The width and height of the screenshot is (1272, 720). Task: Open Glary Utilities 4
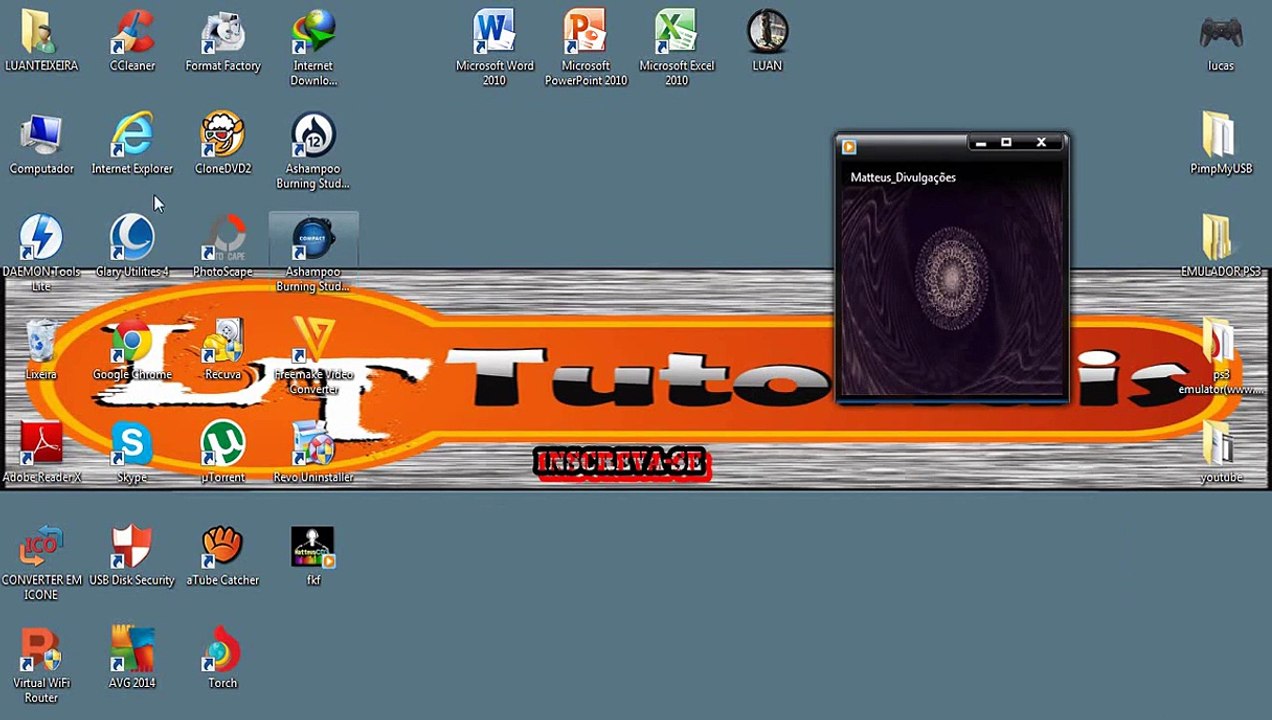tap(132, 246)
